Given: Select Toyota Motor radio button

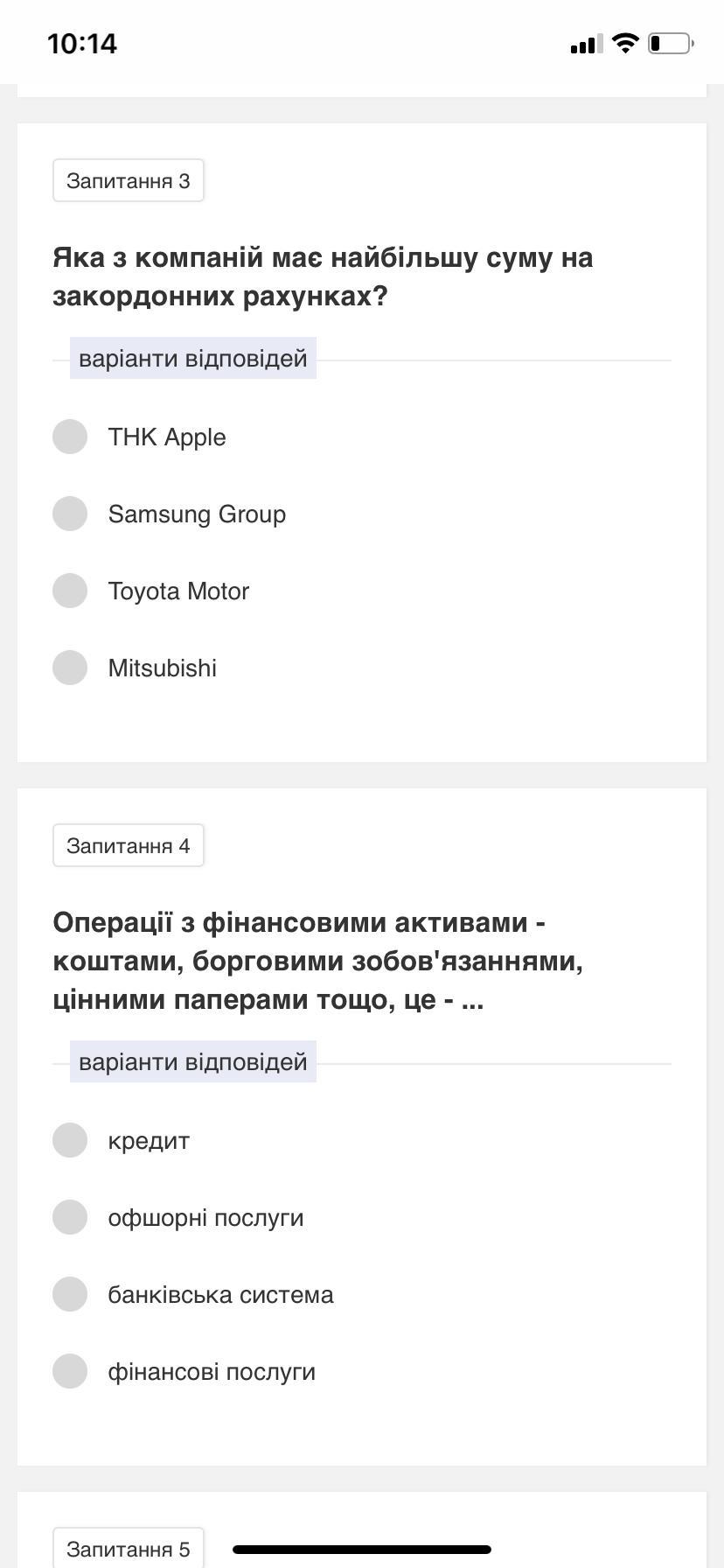Looking at the screenshot, I should point(70,591).
